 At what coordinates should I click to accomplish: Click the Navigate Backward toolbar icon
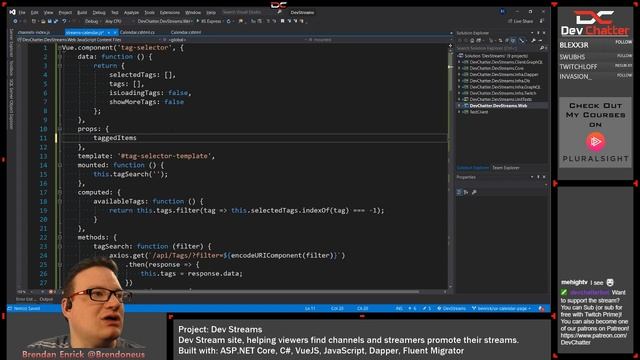point(16,21)
